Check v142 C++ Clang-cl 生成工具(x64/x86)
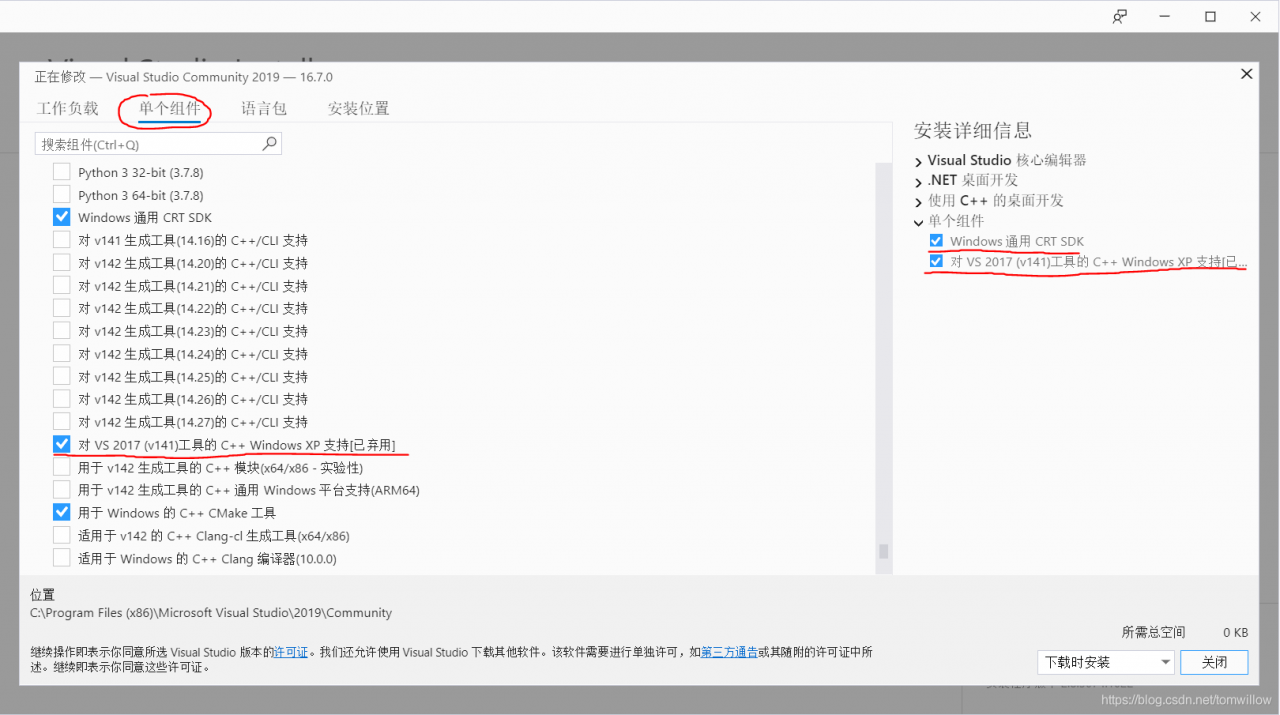This screenshot has width=1280, height=715. click(62, 535)
